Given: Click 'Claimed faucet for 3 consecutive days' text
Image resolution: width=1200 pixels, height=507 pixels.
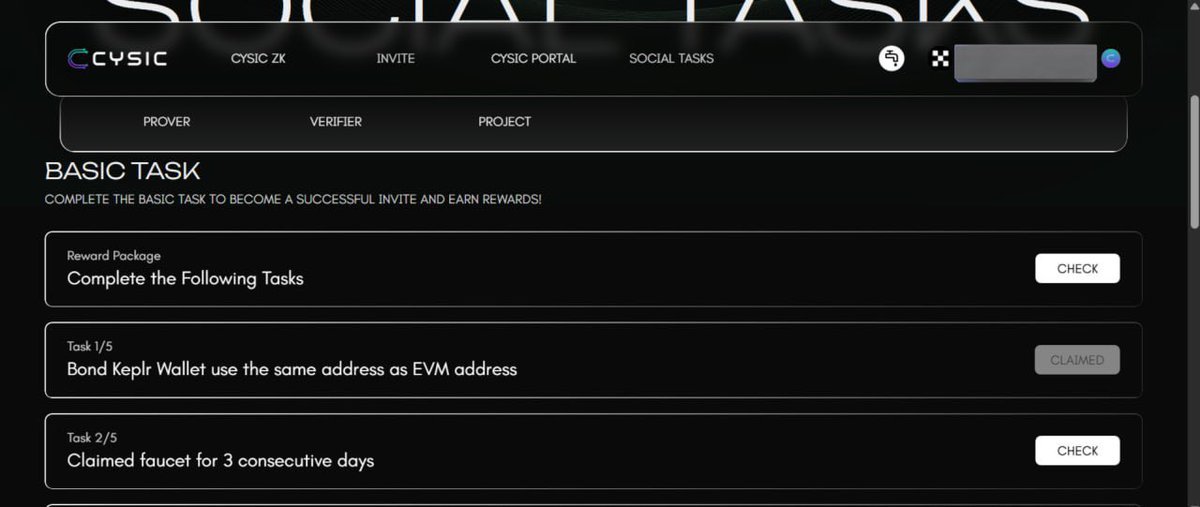Looking at the screenshot, I should 220,461.
